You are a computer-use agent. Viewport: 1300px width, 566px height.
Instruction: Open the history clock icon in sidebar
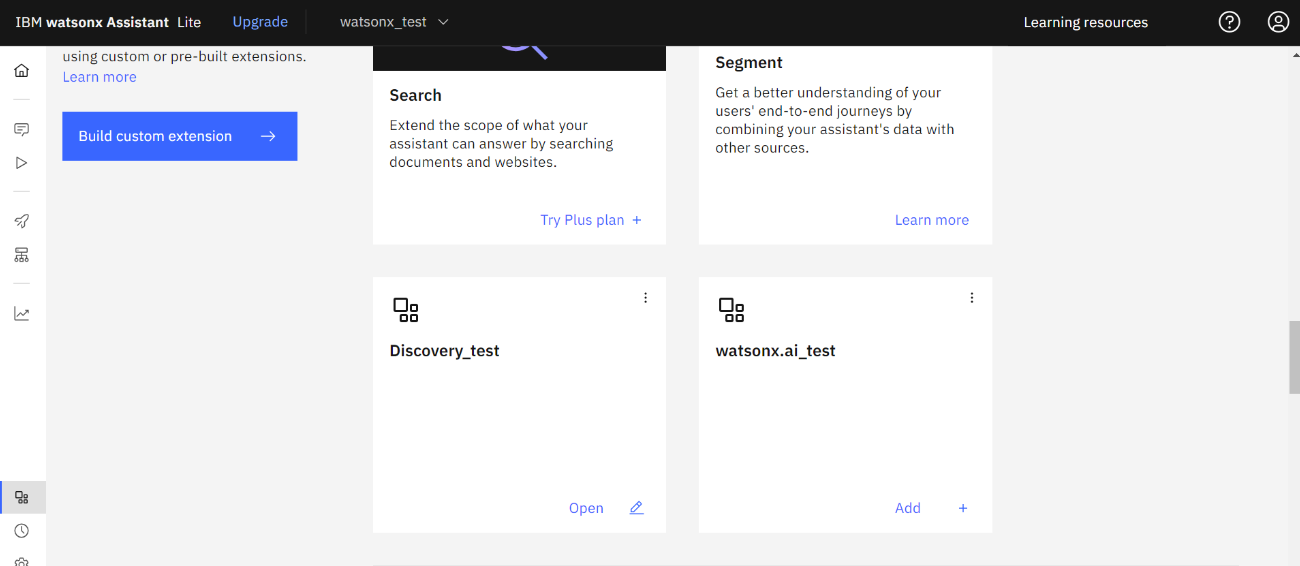pos(21,531)
